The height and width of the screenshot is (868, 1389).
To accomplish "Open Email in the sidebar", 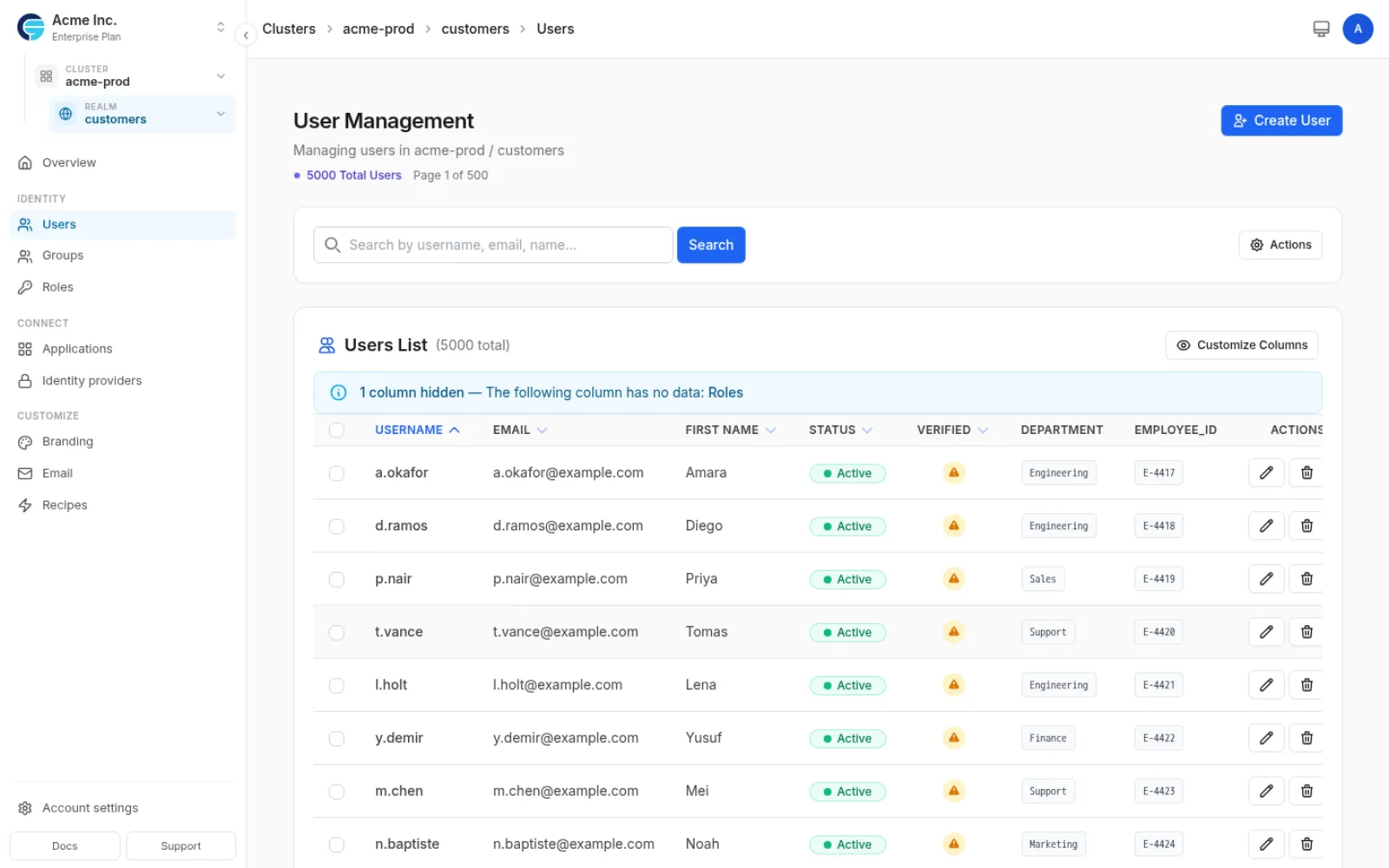I will click(x=122, y=473).
